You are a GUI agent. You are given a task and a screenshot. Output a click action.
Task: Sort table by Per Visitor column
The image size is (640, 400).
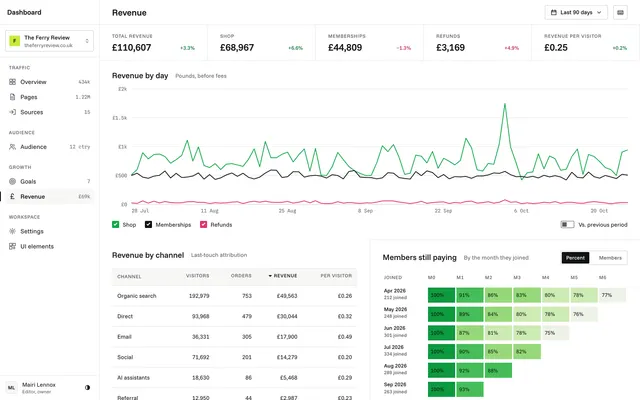coord(336,276)
